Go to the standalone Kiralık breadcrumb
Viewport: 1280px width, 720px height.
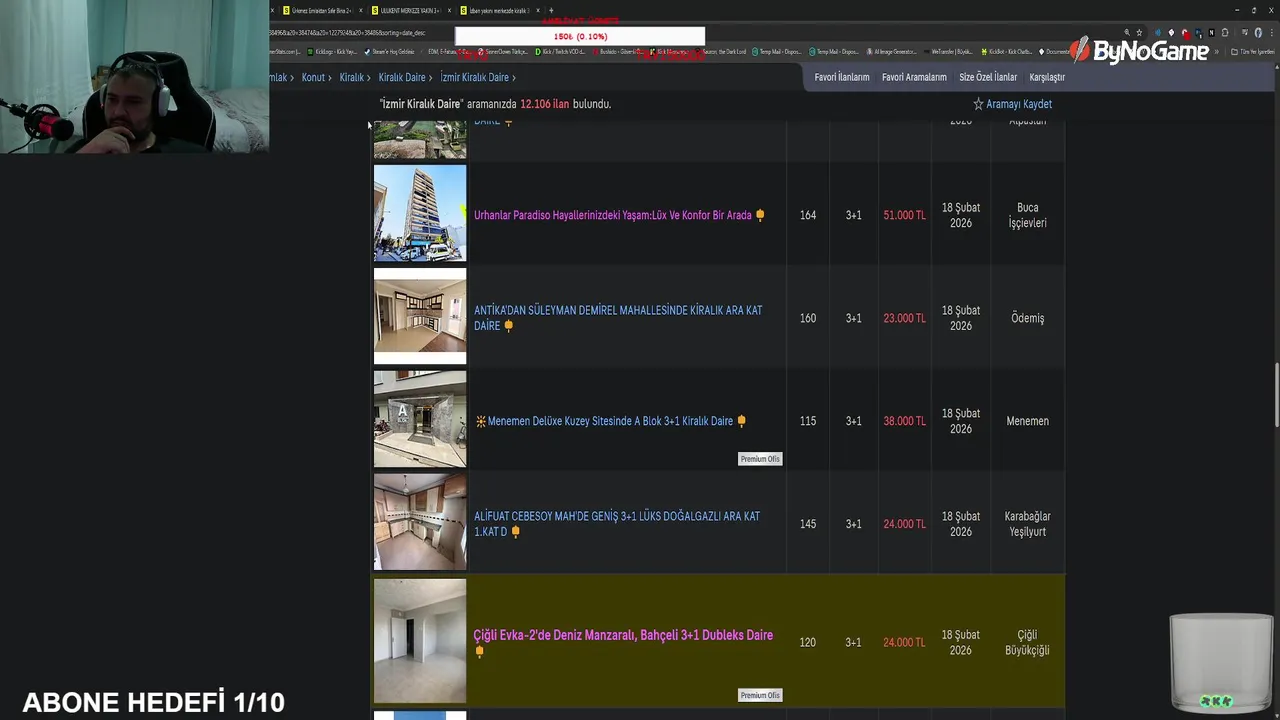click(351, 77)
